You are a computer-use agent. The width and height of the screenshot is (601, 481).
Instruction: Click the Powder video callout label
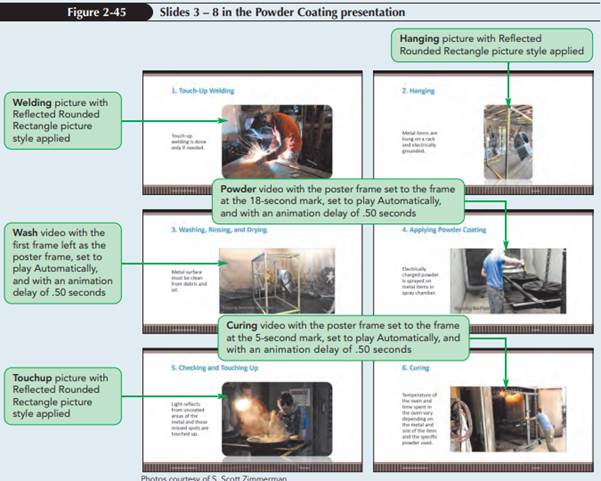[338, 201]
